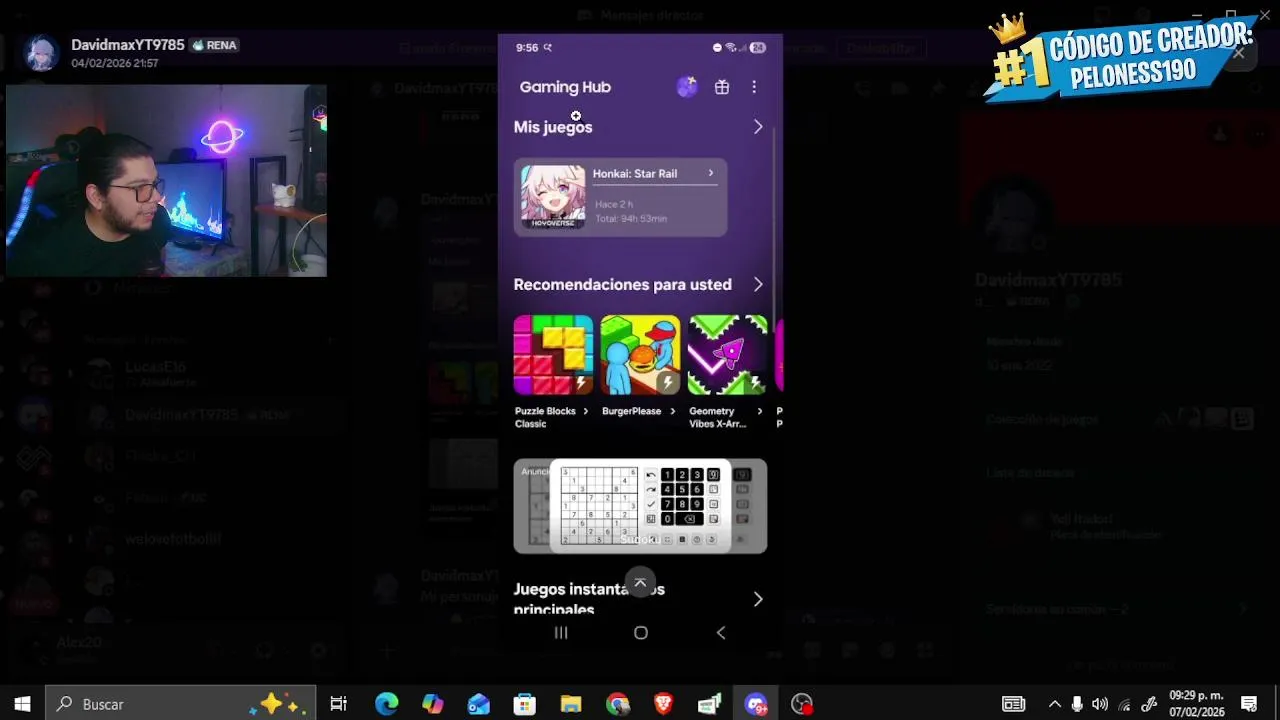Open the profile avatar icon in Gaming Hub
This screenshot has width=1280, height=720.
pyautogui.click(x=687, y=87)
